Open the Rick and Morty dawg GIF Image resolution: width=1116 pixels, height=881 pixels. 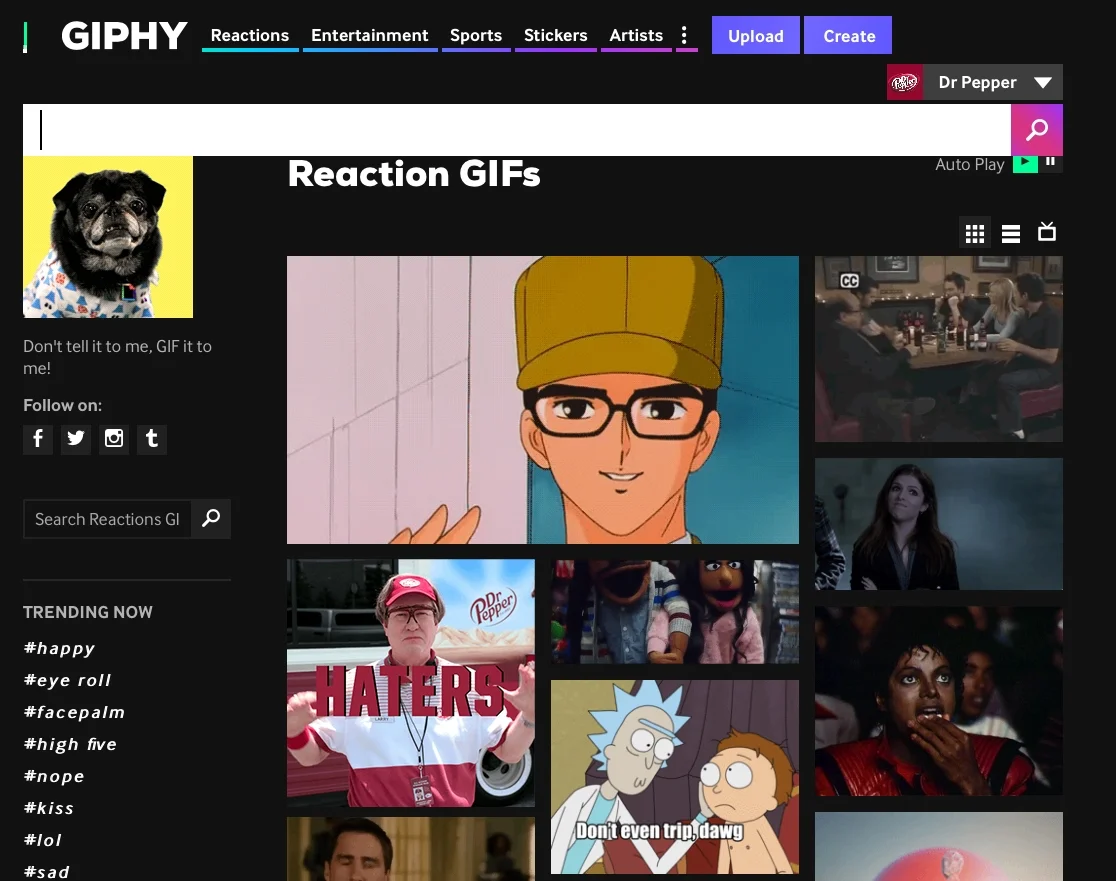675,777
